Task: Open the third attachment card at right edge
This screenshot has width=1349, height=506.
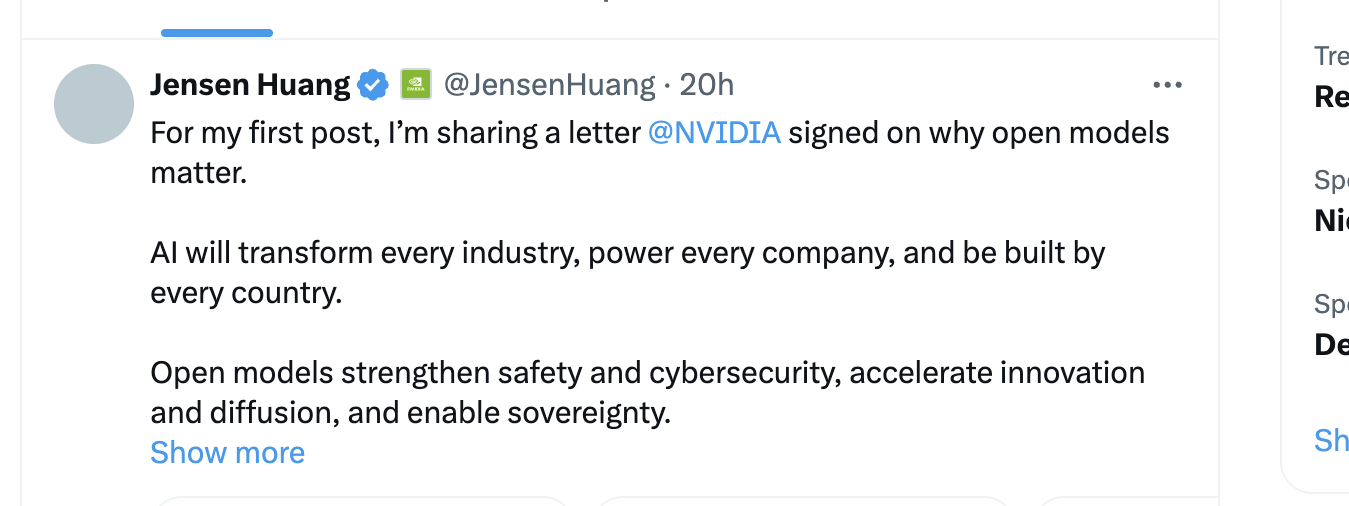Action: (1126, 501)
